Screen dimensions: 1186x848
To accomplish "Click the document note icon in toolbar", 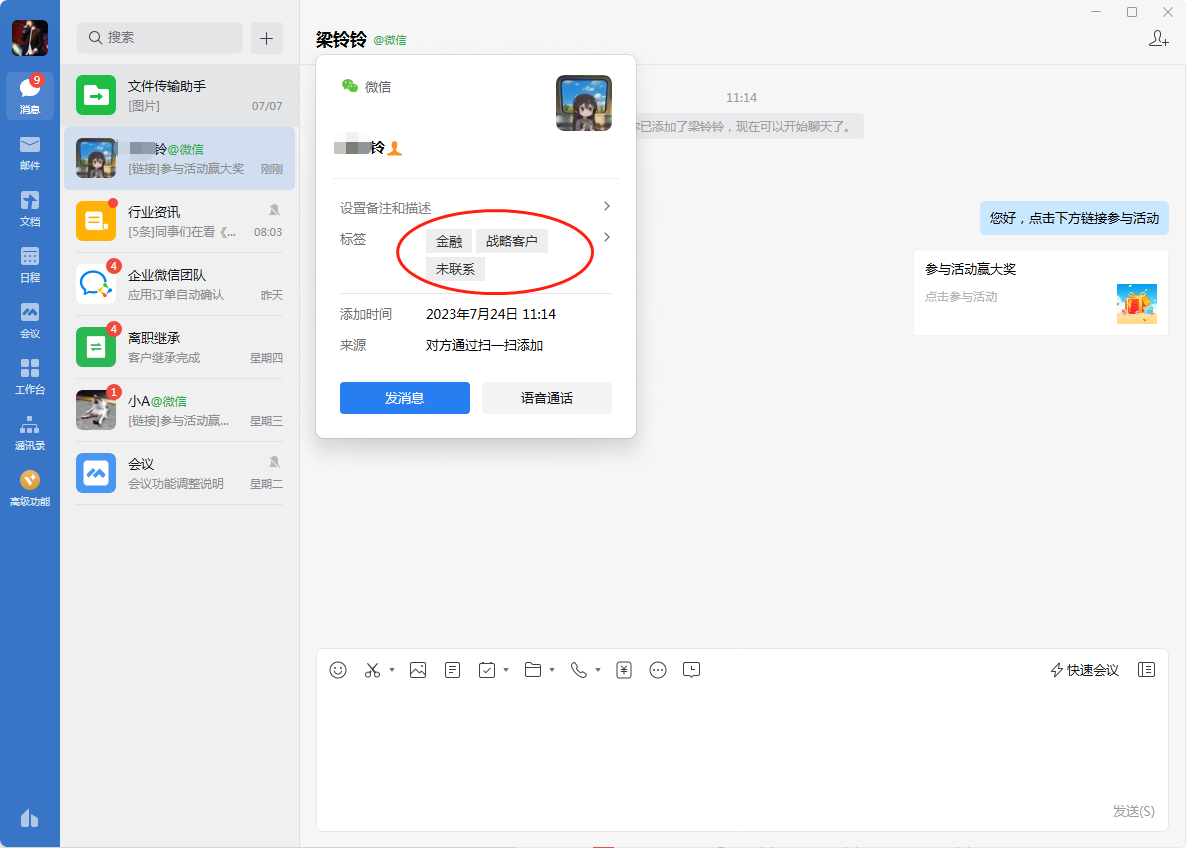I will pos(452,670).
